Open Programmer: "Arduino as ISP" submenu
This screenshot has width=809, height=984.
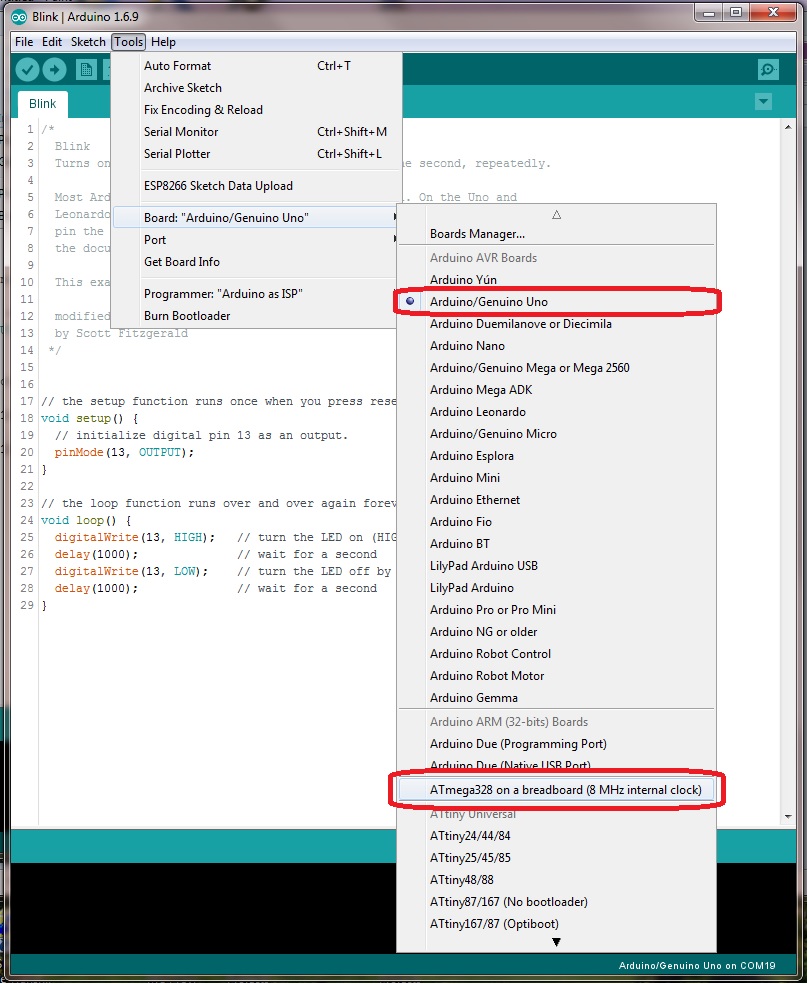[x=256, y=294]
